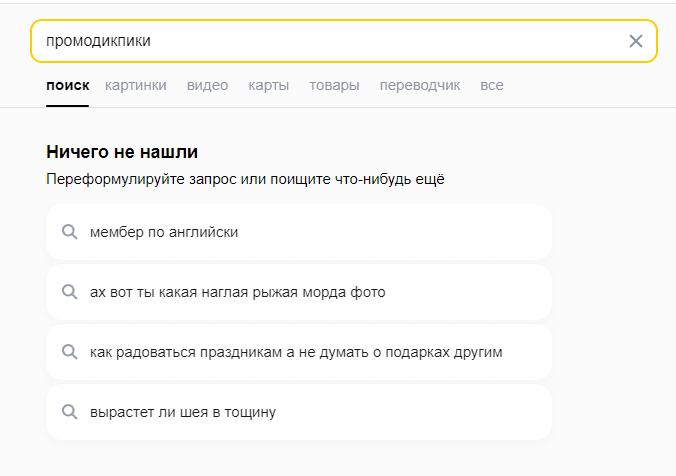The height and width of the screenshot is (476, 676).
Task: Click the magnifier icon beside 'ах вот ты какая'
Action: tap(70, 292)
